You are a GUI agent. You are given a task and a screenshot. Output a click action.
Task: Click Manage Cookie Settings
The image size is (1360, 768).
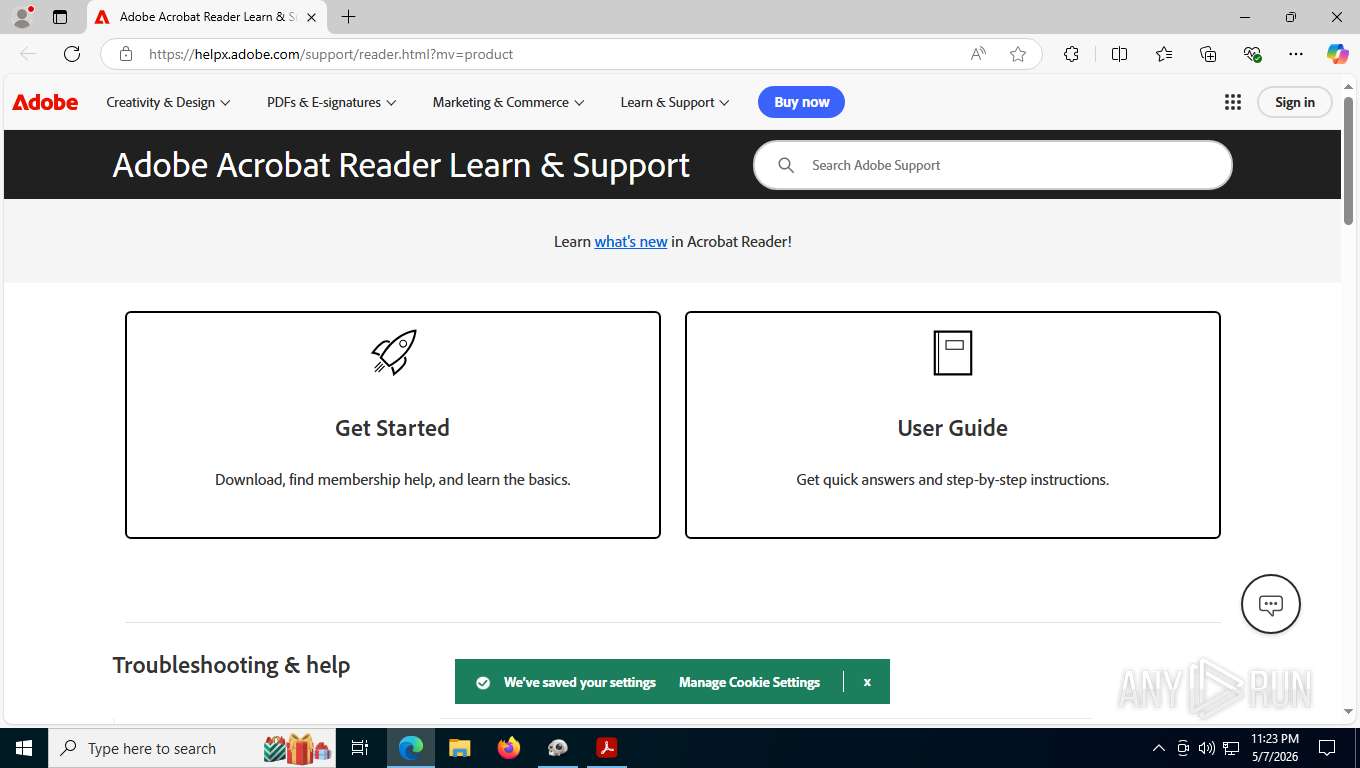click(749, 682)
